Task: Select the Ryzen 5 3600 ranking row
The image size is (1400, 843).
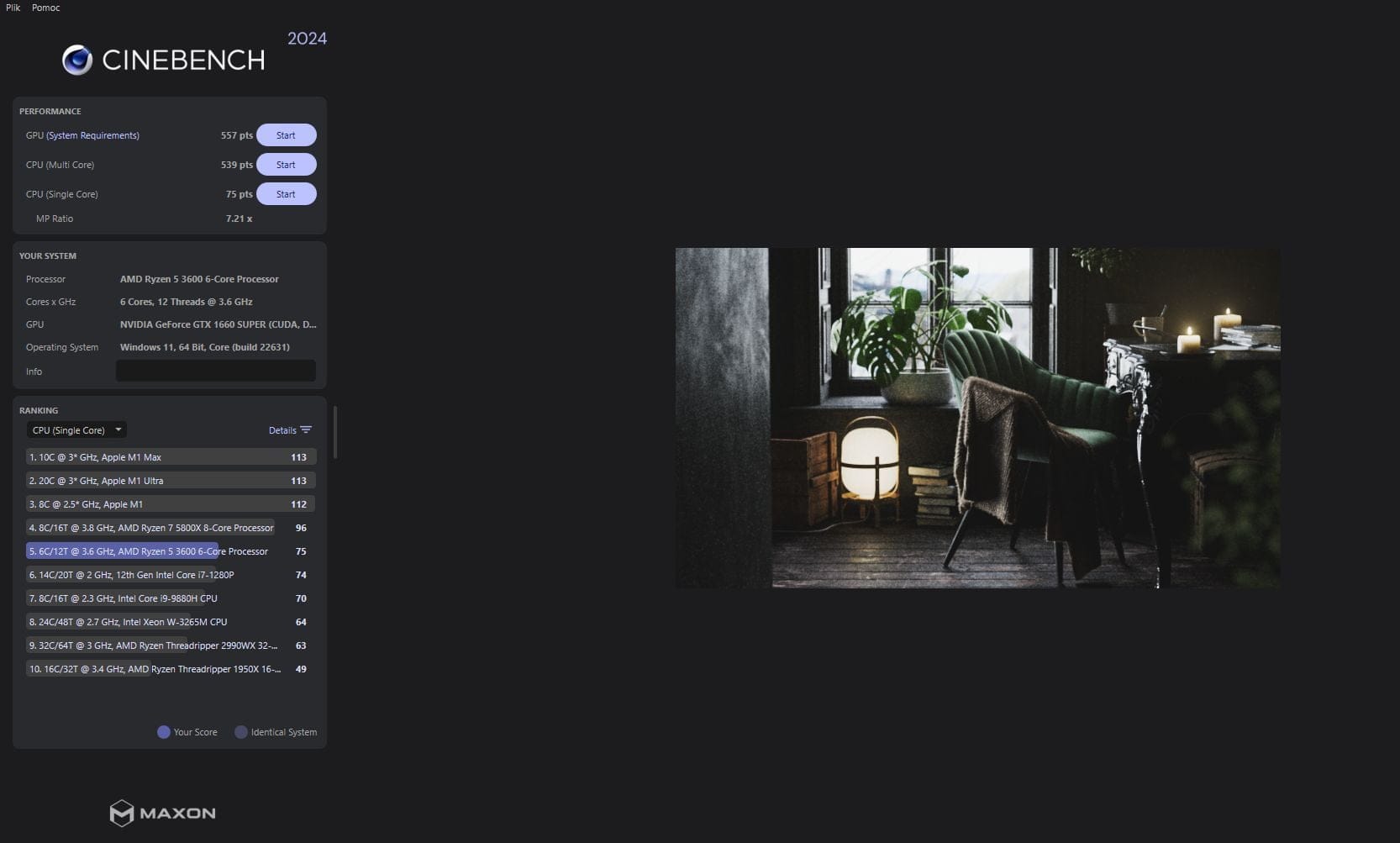Action: click(171, 551)
